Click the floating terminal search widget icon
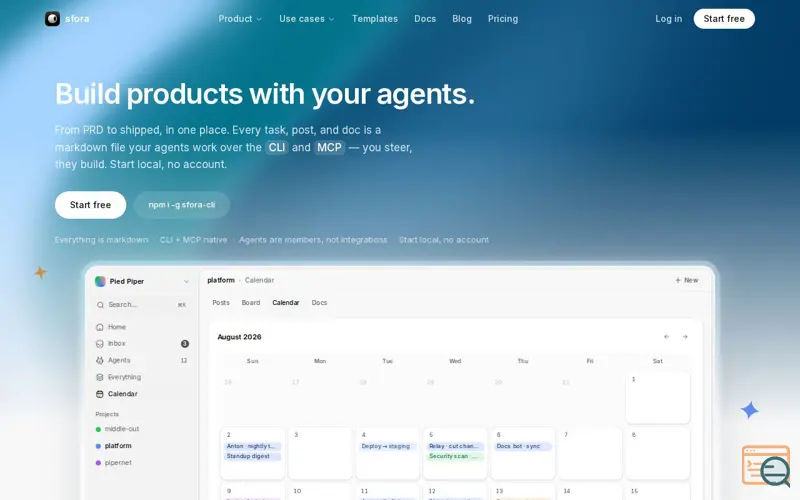 (766, 466)
